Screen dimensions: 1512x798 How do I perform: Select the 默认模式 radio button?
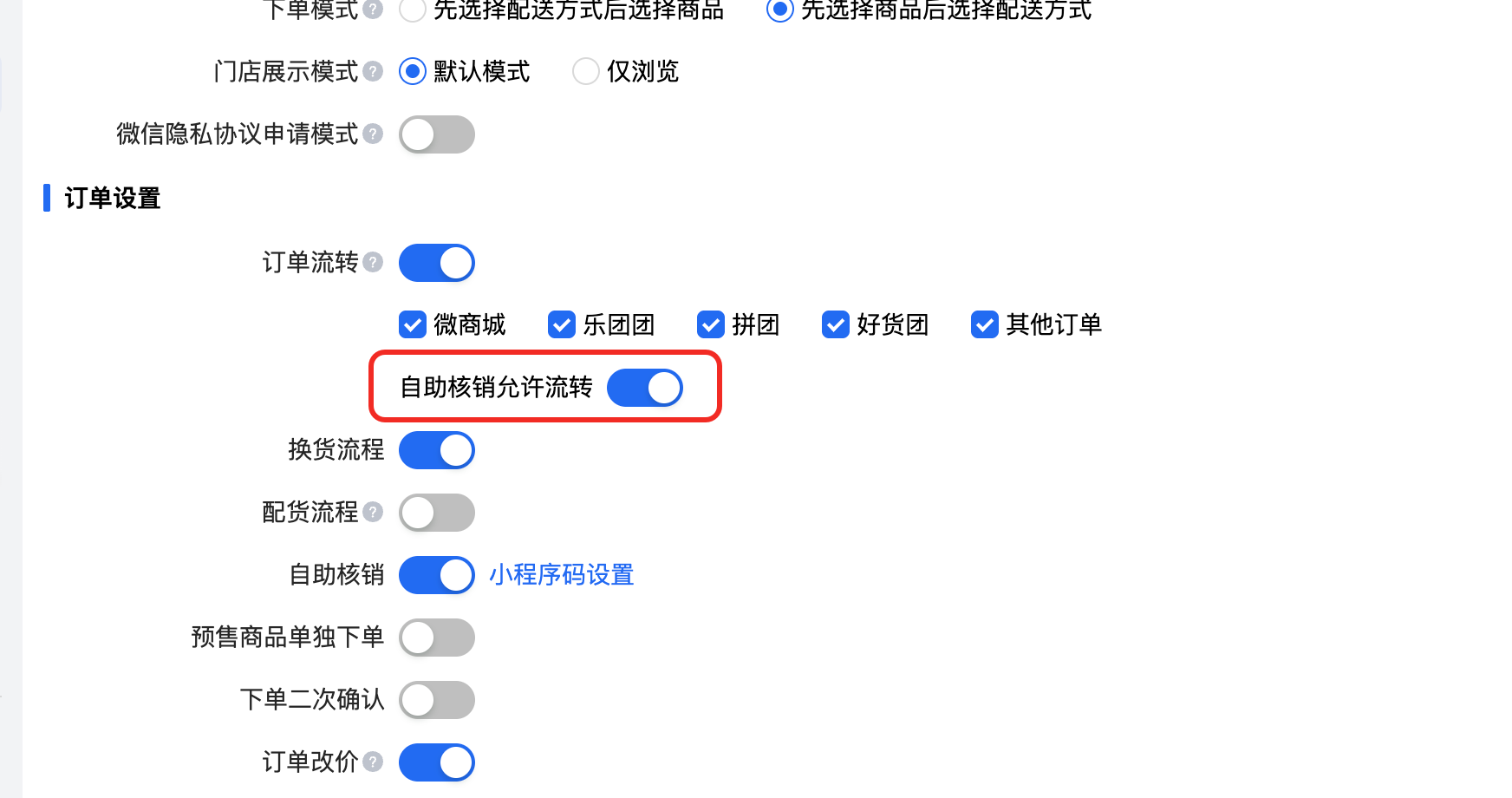point(413,71)
